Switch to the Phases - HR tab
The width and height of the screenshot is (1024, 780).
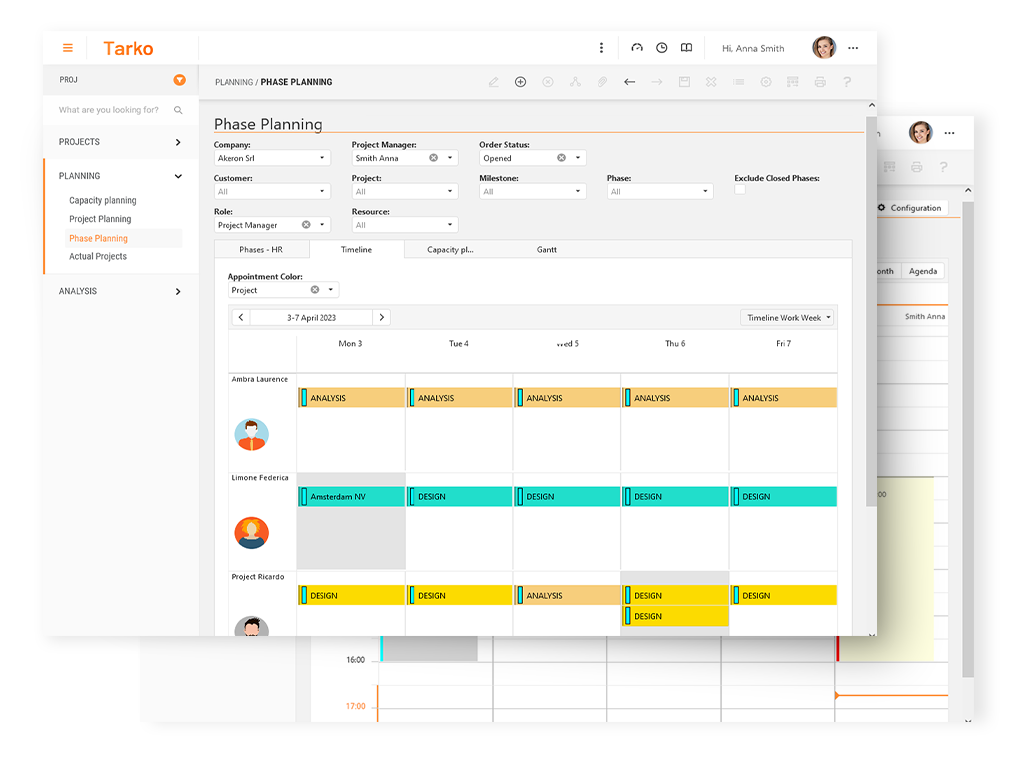point(261,250)
